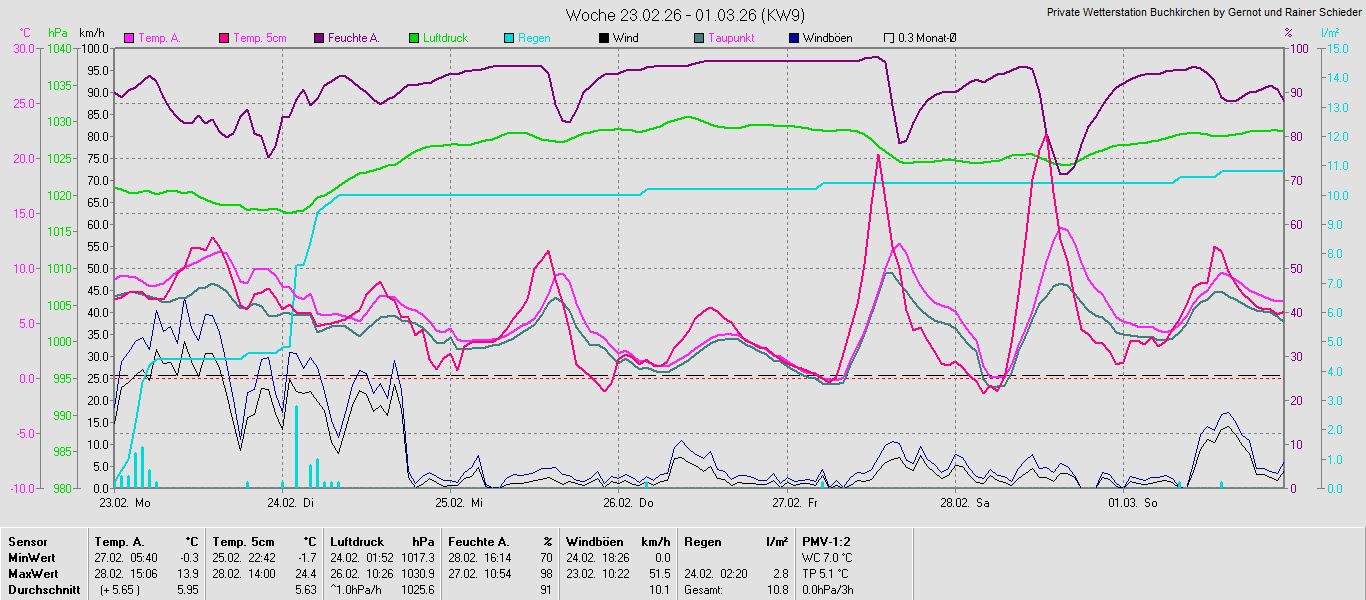Click the cyan Regen legend swatch
The width and height of the screenshot is (1366, 600).
click(509, 38)
